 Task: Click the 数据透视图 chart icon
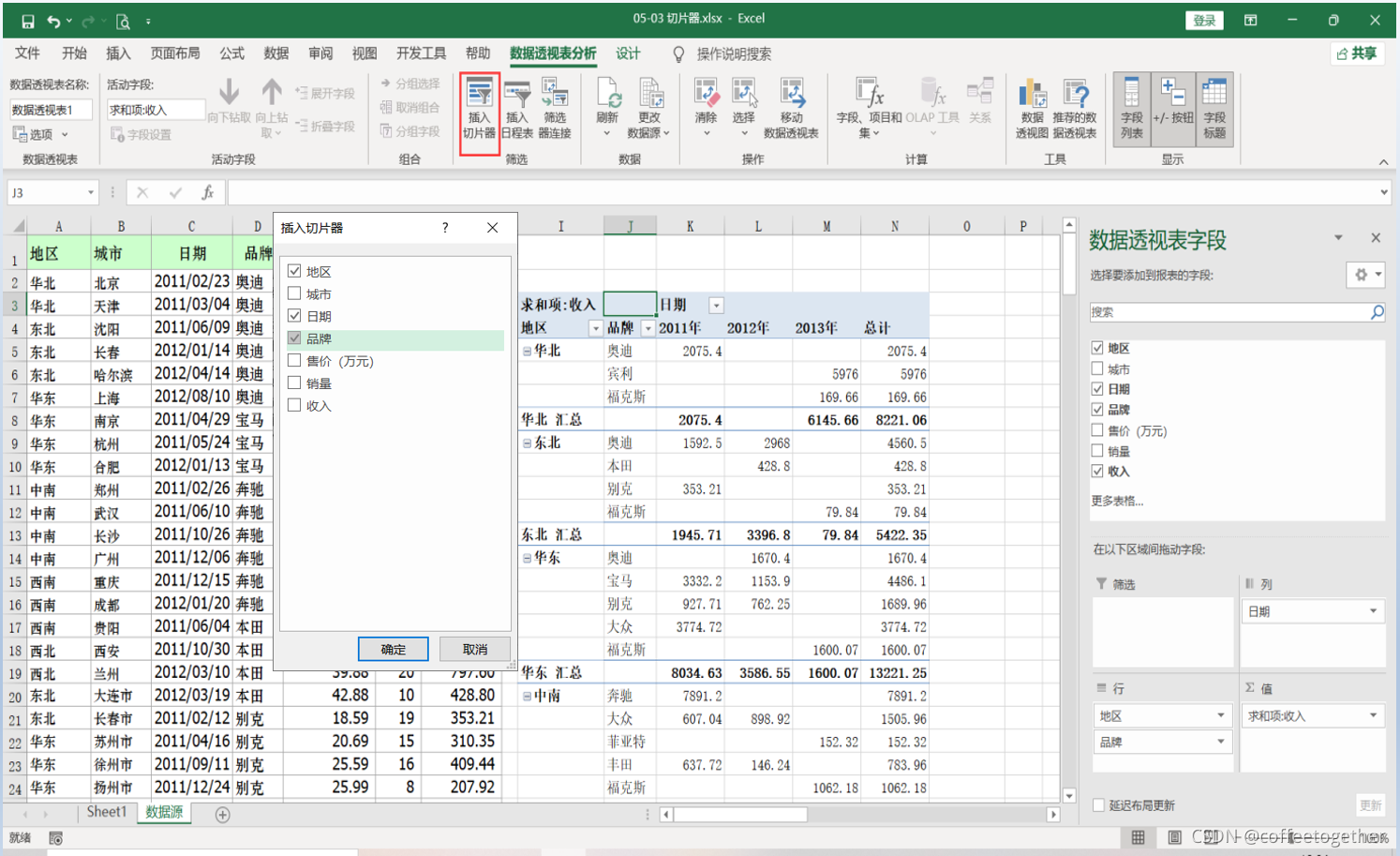pyautogui.click(x=1032, y=109)
